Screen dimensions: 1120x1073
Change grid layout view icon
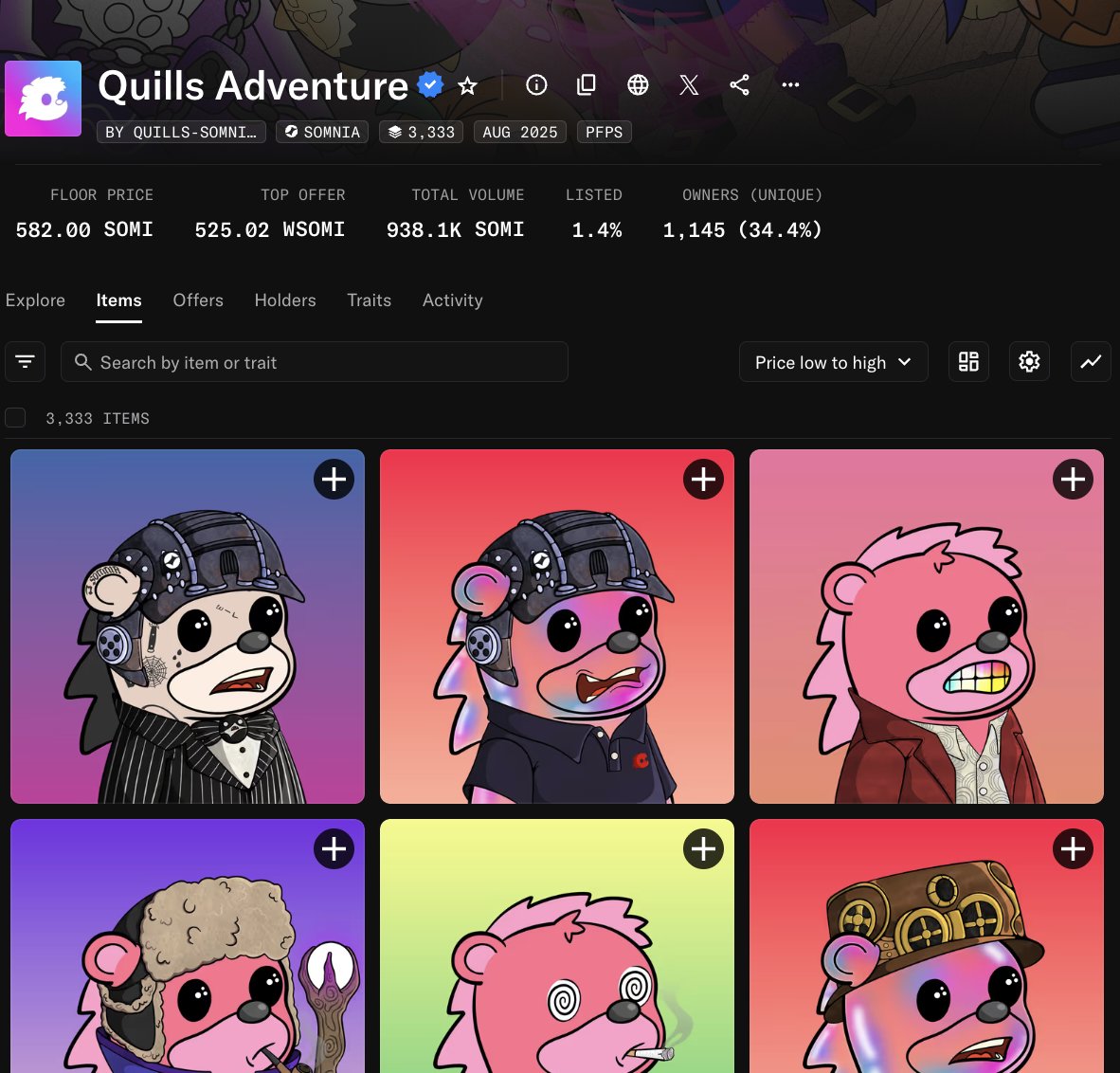(968, 361)
